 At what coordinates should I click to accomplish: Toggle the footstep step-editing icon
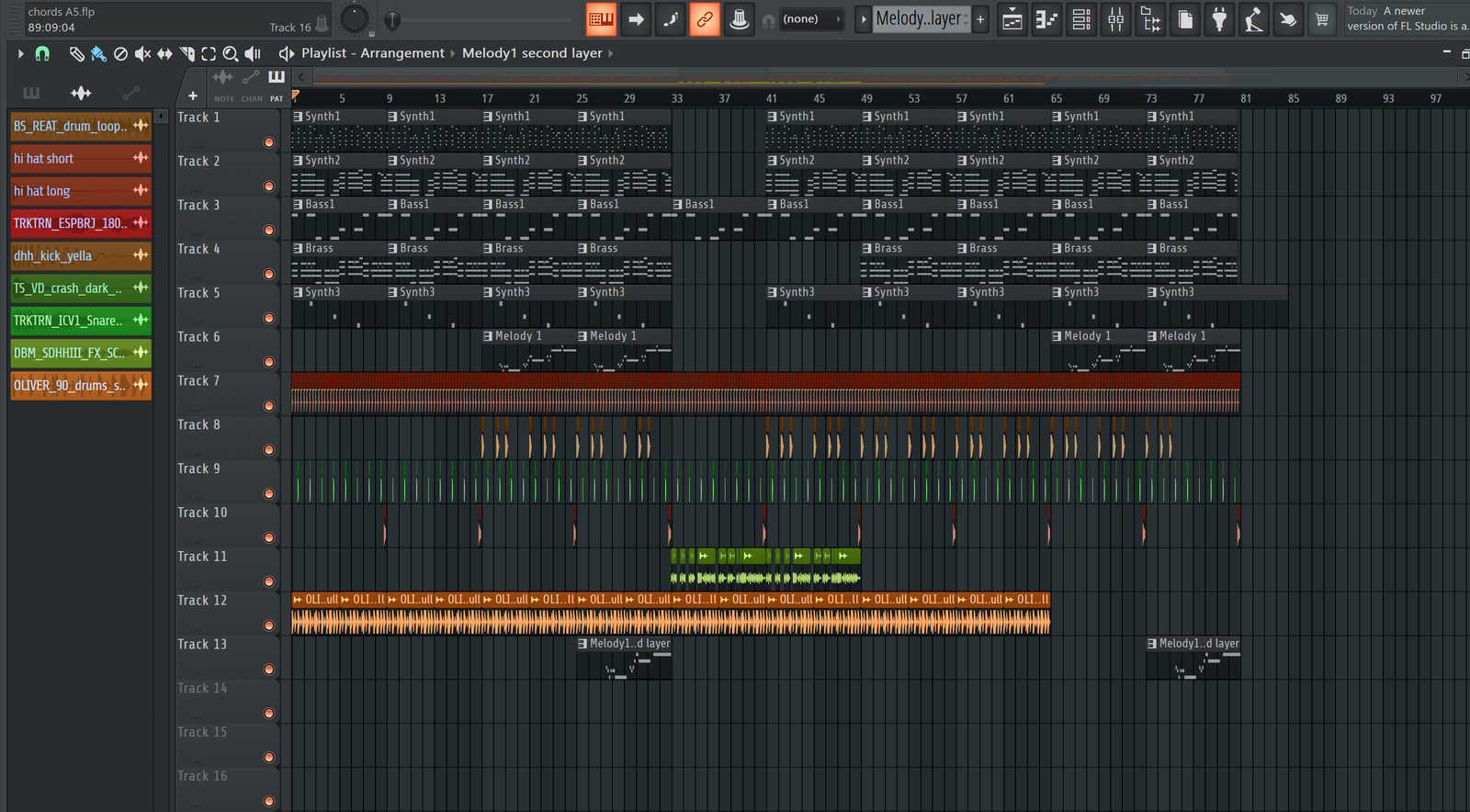(x=671, y=18)
